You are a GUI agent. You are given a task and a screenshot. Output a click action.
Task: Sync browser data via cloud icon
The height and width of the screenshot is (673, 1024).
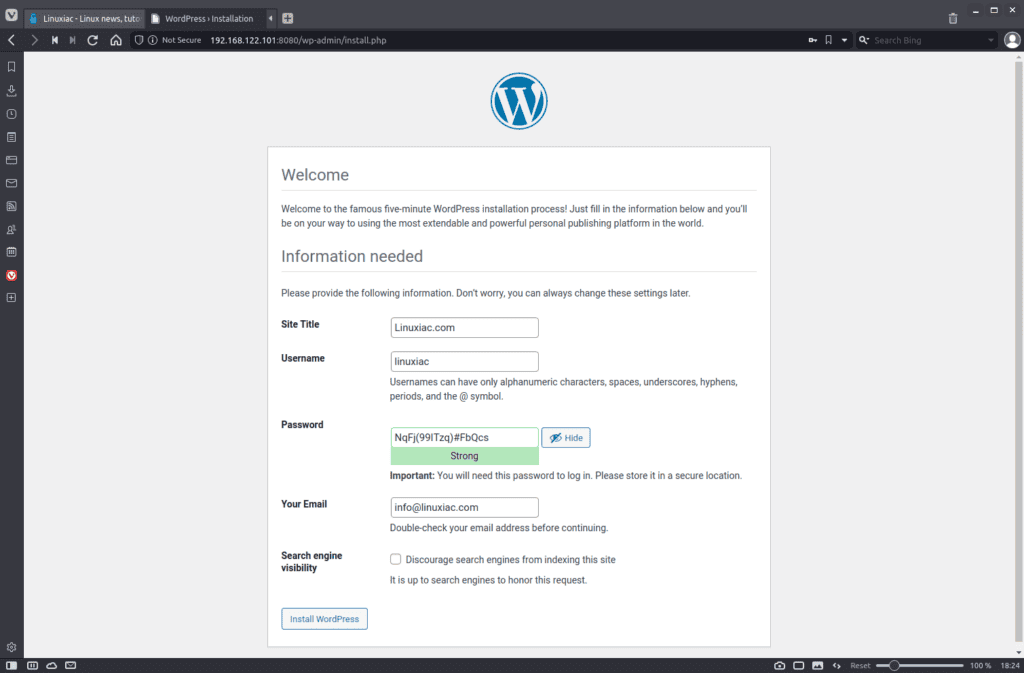(52, 666)
